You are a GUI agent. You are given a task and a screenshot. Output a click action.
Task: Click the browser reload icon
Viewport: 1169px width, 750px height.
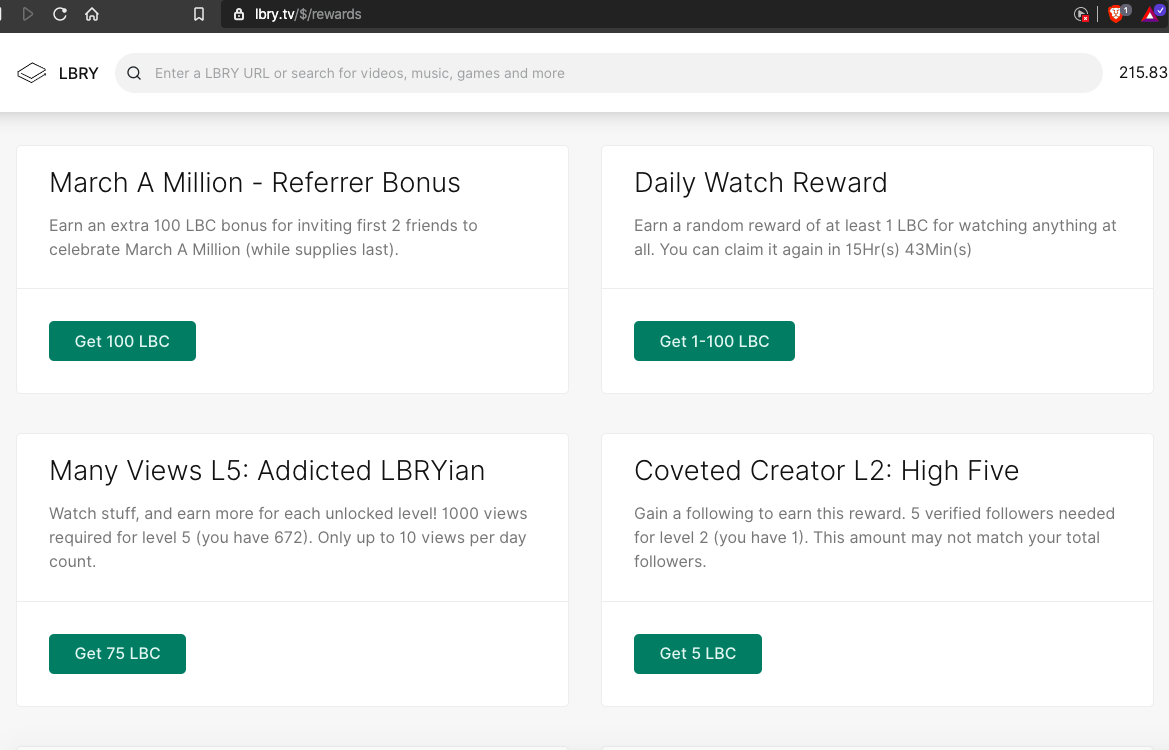(x=60, y=14)
